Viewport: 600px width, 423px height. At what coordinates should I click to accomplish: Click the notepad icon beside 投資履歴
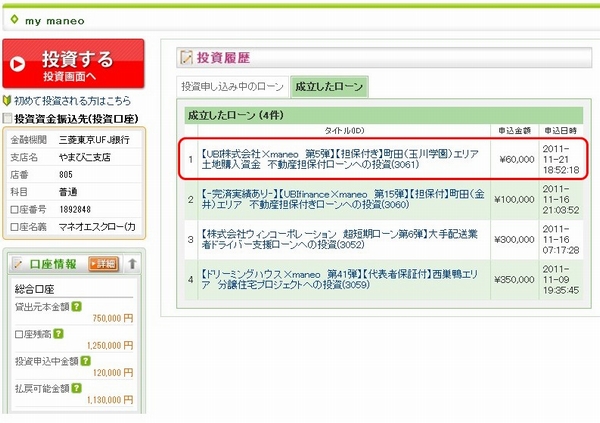click(x=186, y=57)
